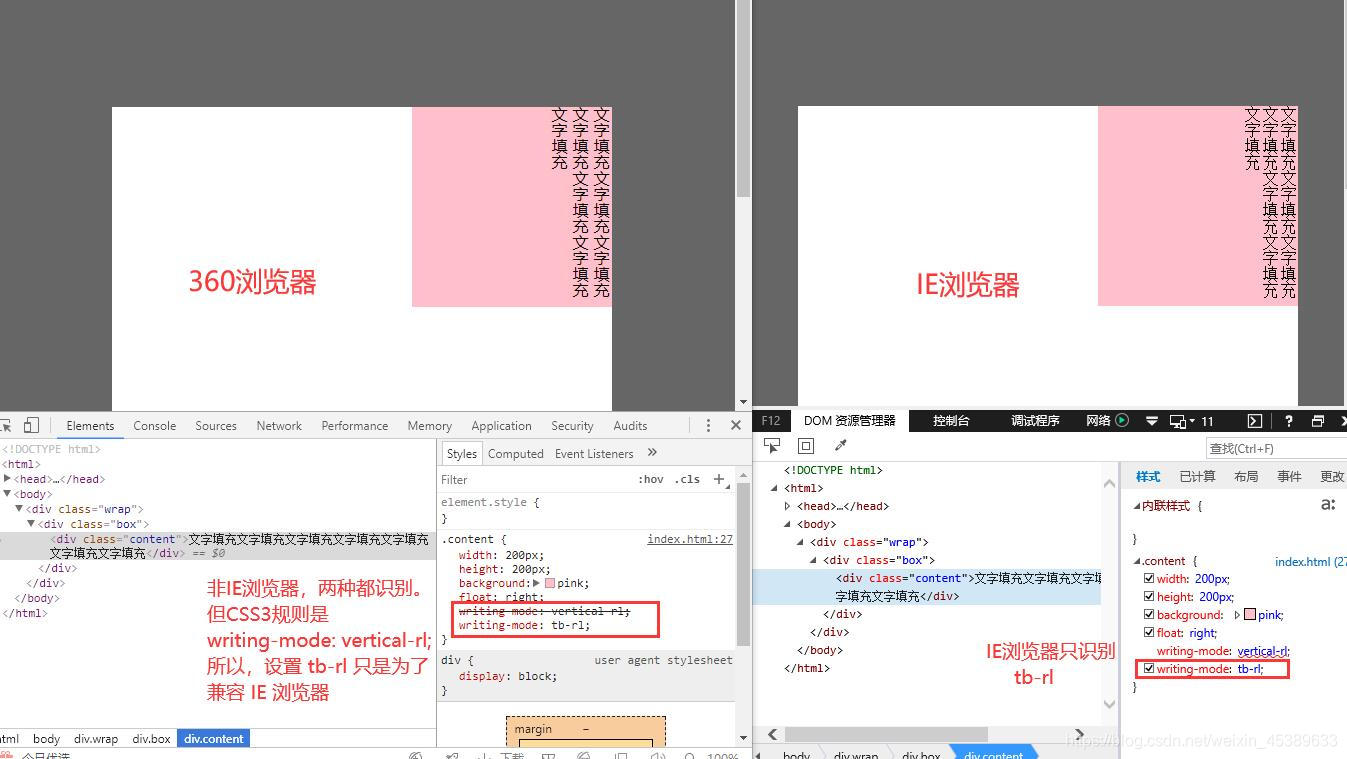The image size is (1347, 759).
Task: Collapse div wrap node in IE DOM tree
Action: coord(801,542)
